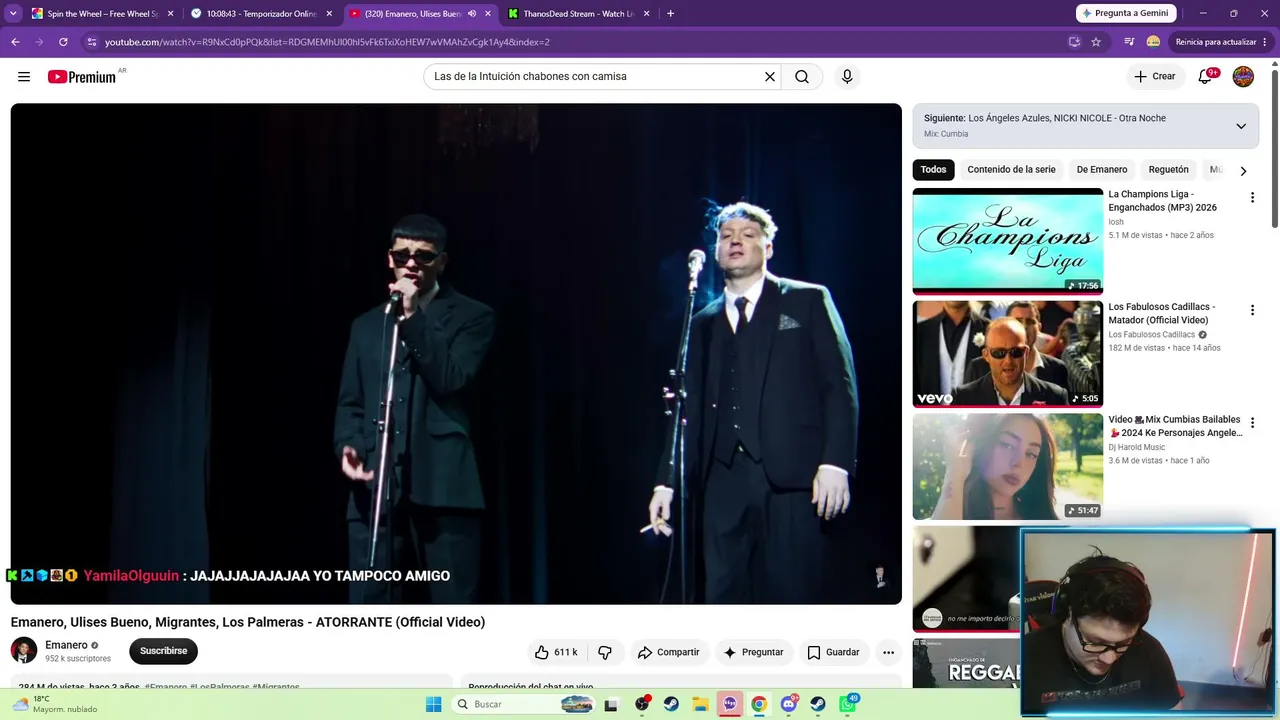Close the Spin the Wheel tab

click(x=170, y=14)
